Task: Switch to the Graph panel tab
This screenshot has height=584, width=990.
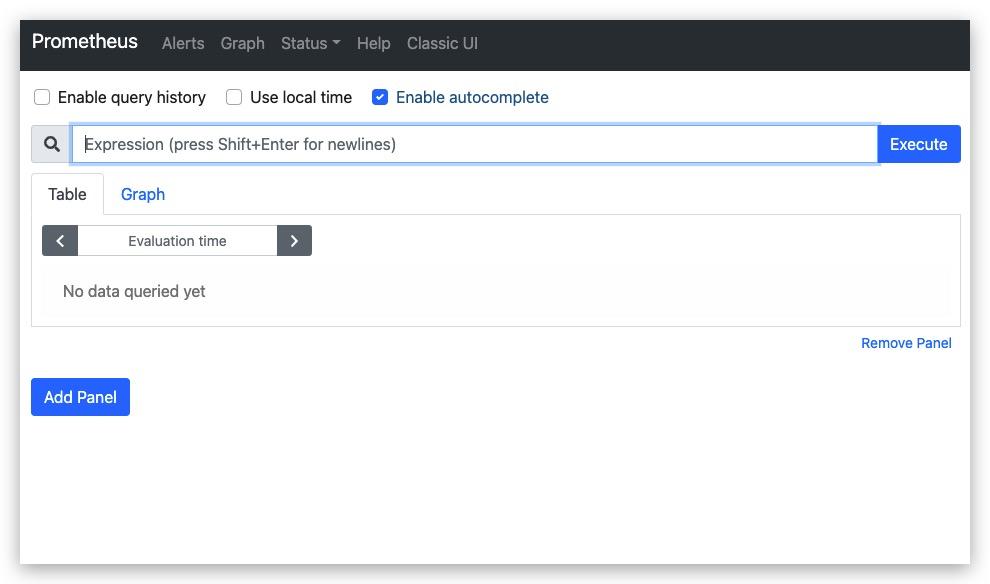Action: (x=143, y=194)
